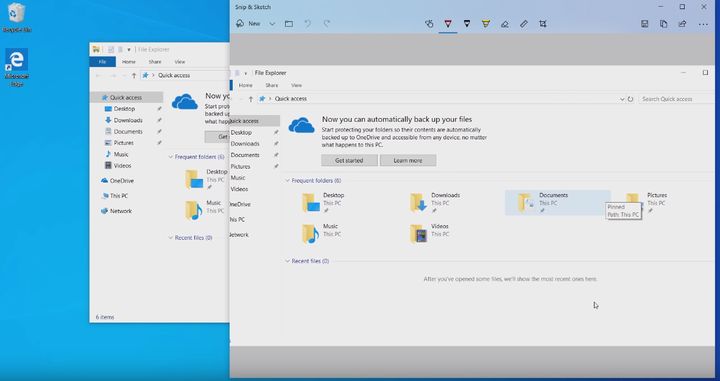Start a new snip with New button
The image size is (720, 381).
[x=248, y=23]
